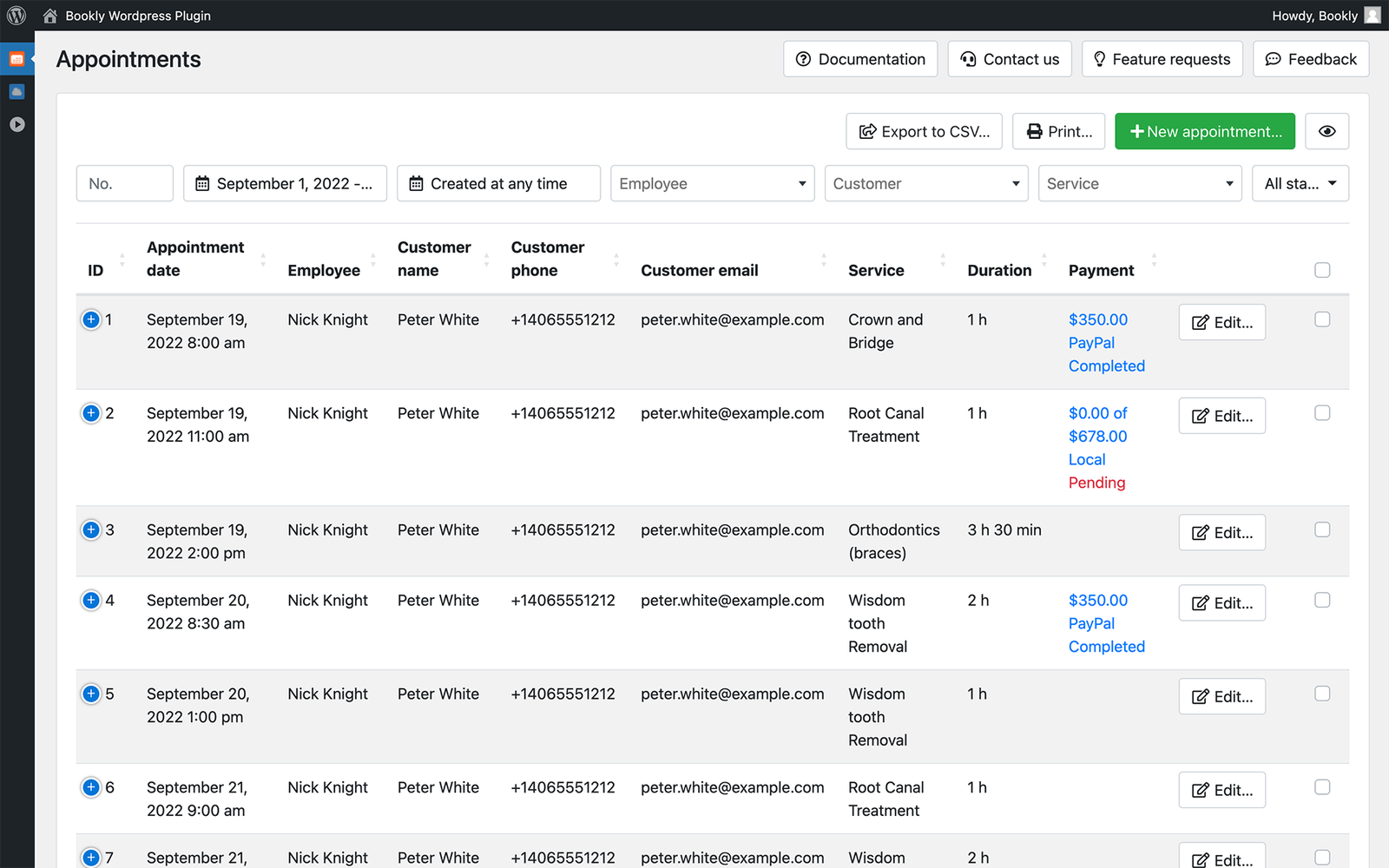Open the Bookly calendar icon in the sidebar

pos(17,59)
